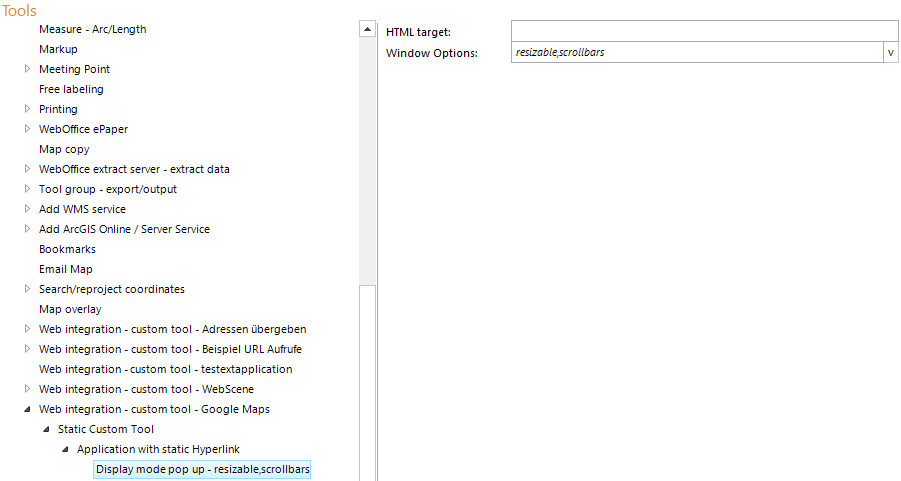Expand the WebOffice ePaper node arrow
This screenshot has width=901, height=481.
28,129
